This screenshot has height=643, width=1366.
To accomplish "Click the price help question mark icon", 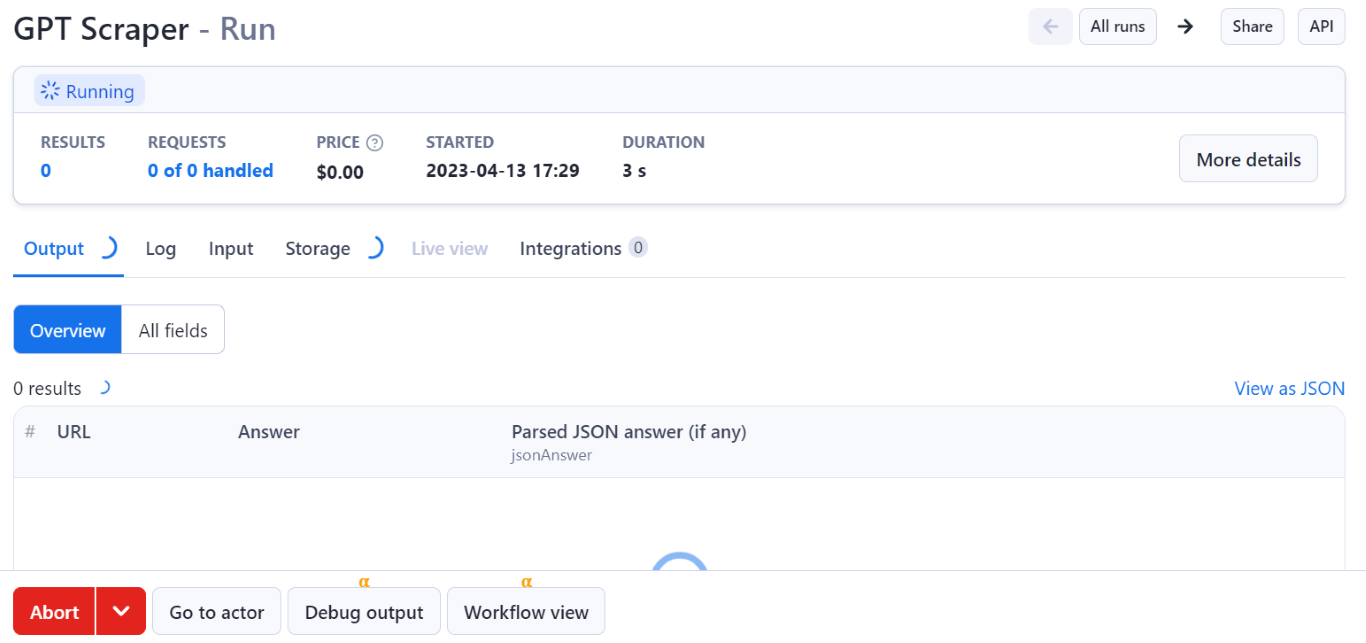I will [x=375, y=143].
